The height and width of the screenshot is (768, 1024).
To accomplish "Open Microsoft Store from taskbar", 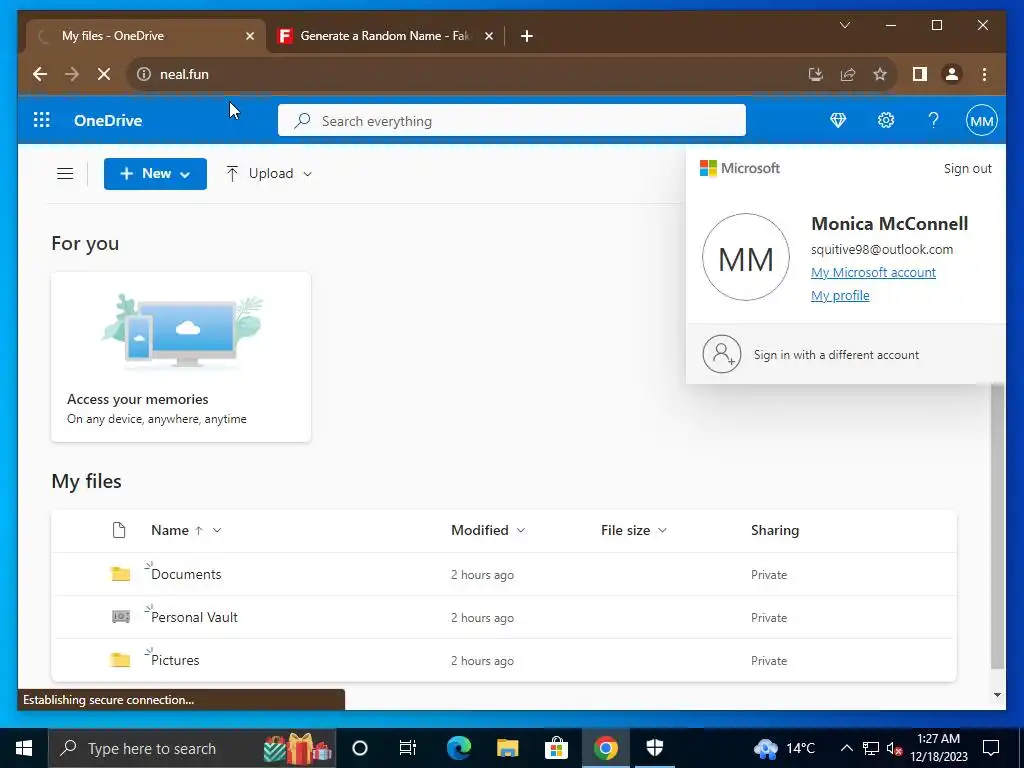I will point(556,748).
